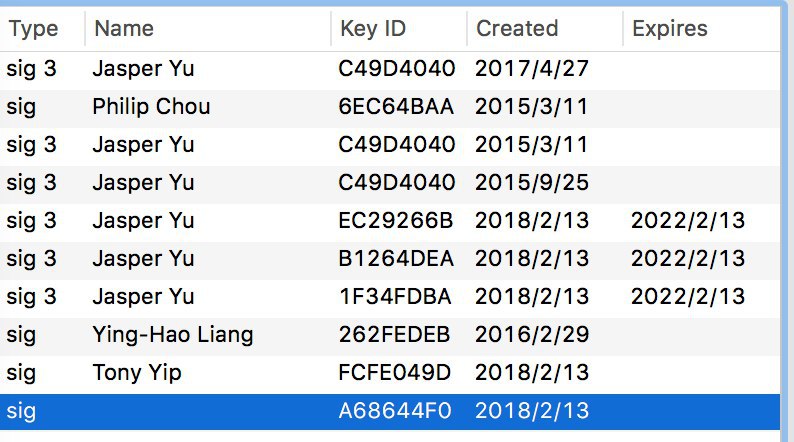Click the Key ID column header

coord(399,28)
